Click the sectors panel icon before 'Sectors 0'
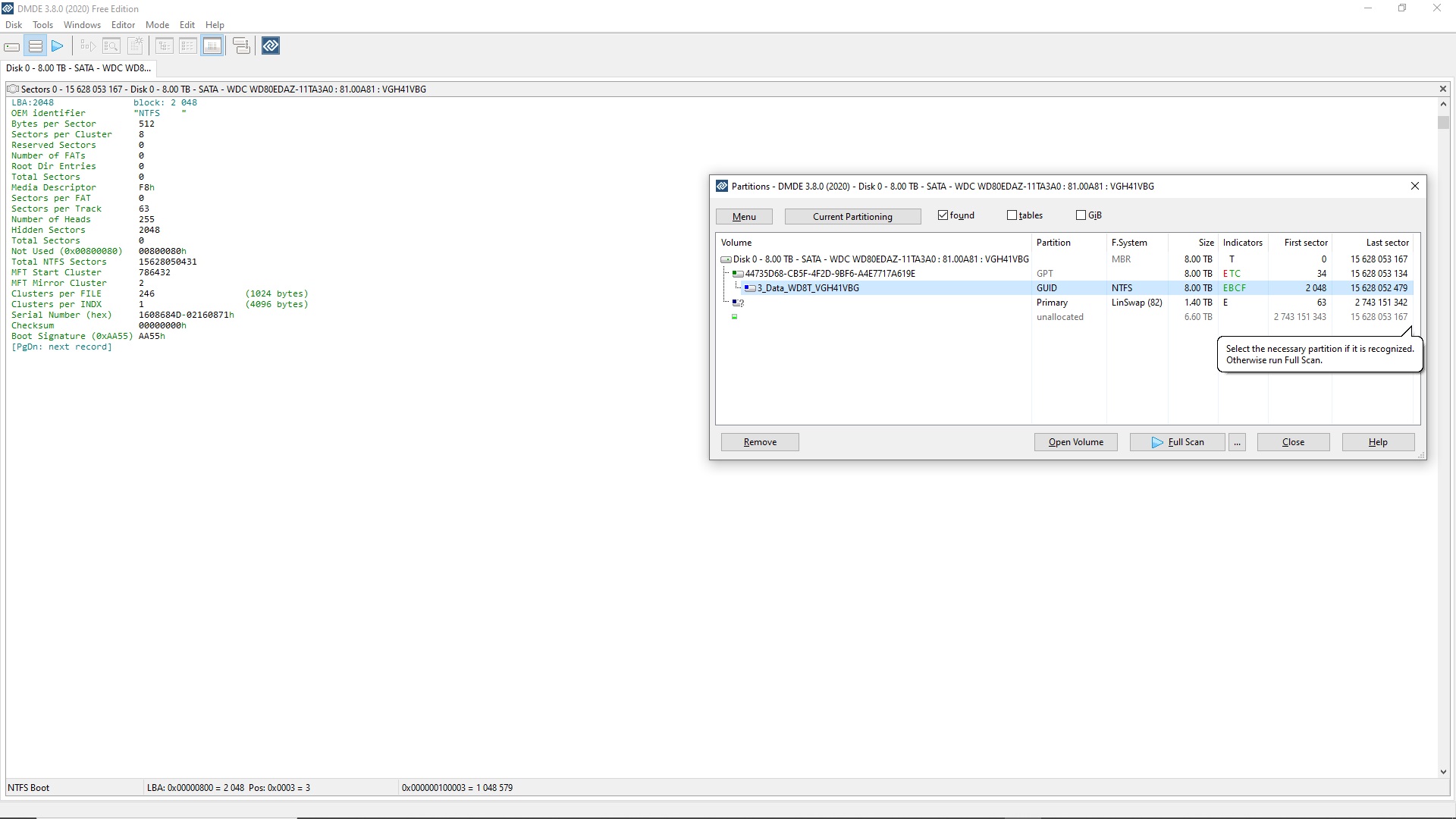 12,89
